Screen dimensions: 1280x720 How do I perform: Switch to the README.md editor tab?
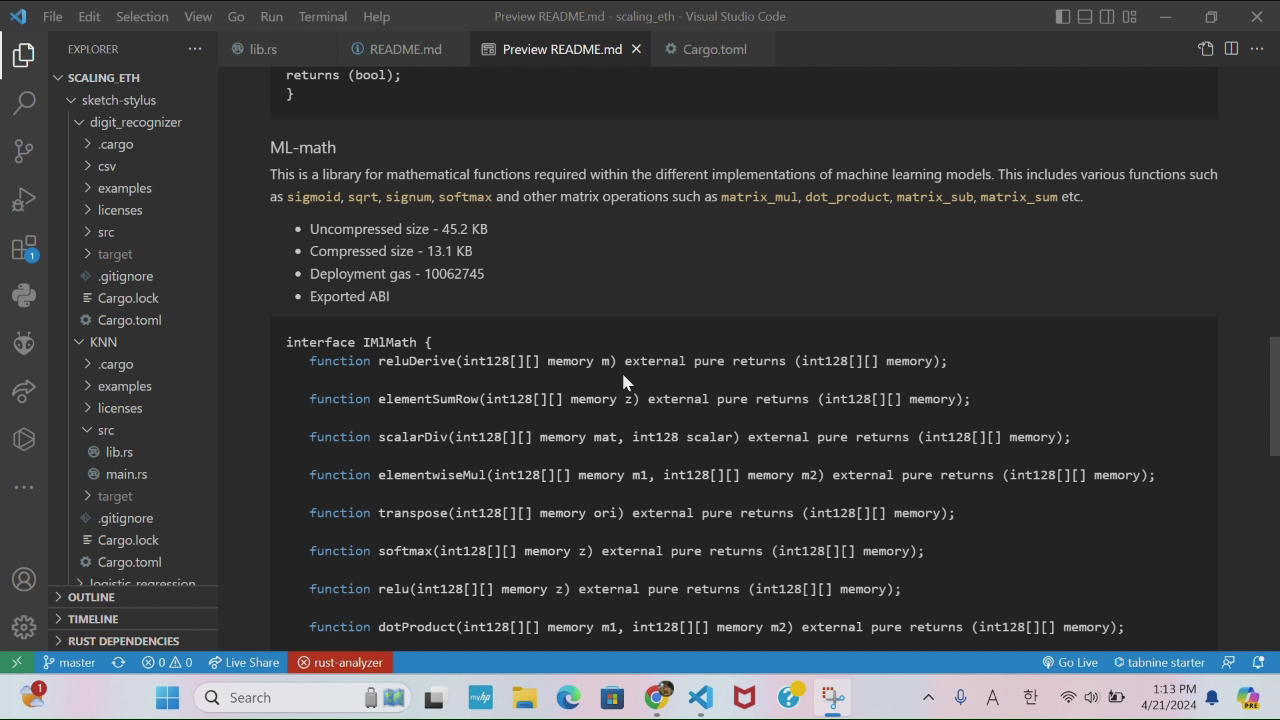[405, 49]
